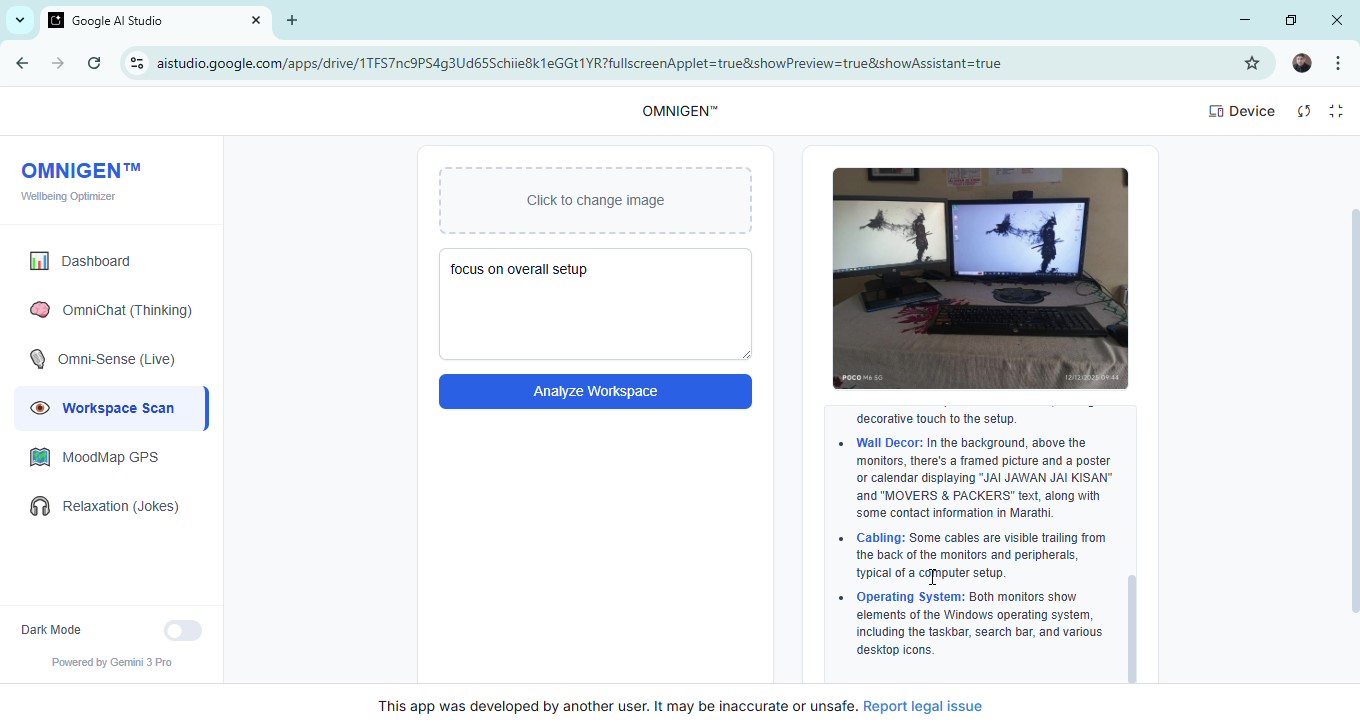Click the Relaxation headphones icon
The image size is (1360, 728).
point(40,507)
